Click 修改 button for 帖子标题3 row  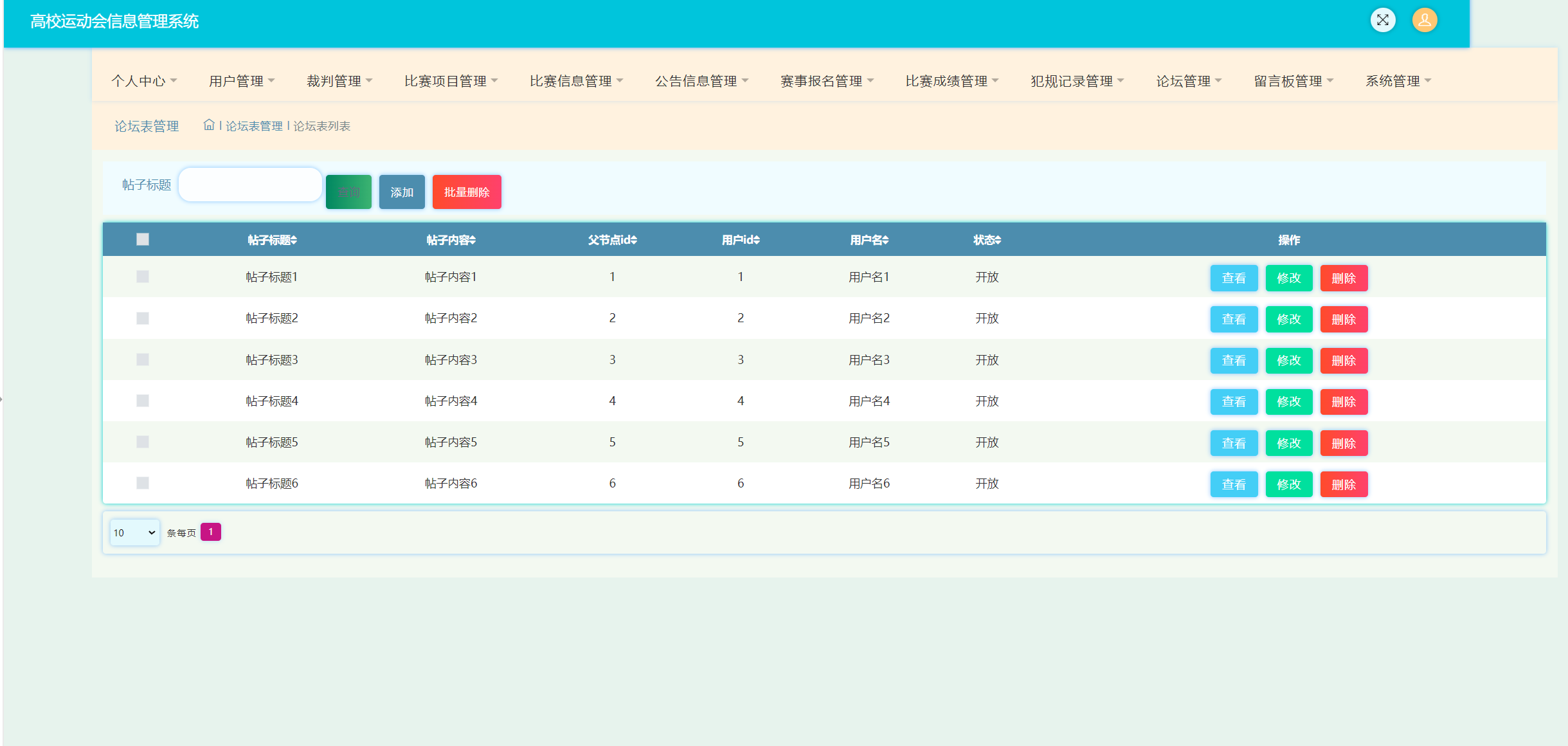1288,361
